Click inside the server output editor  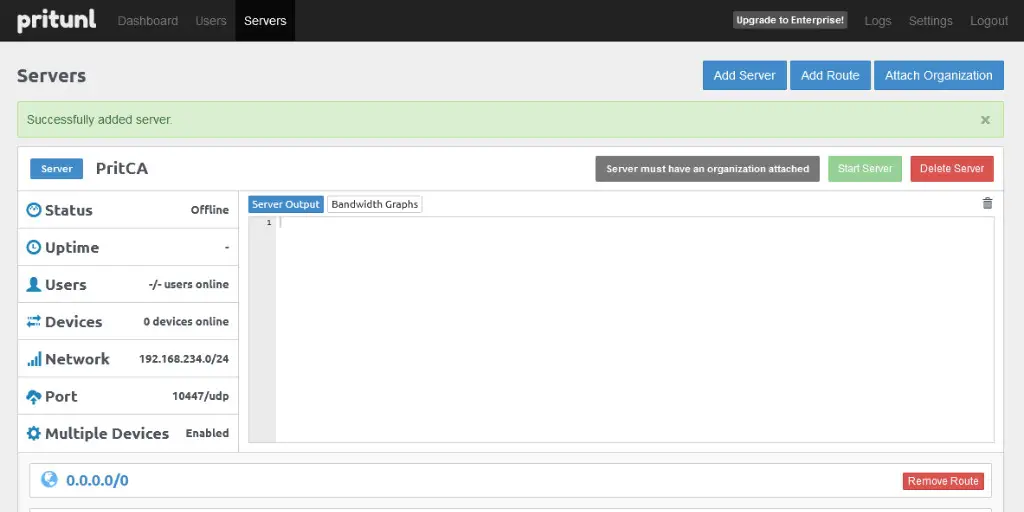[x=635, y=330]
